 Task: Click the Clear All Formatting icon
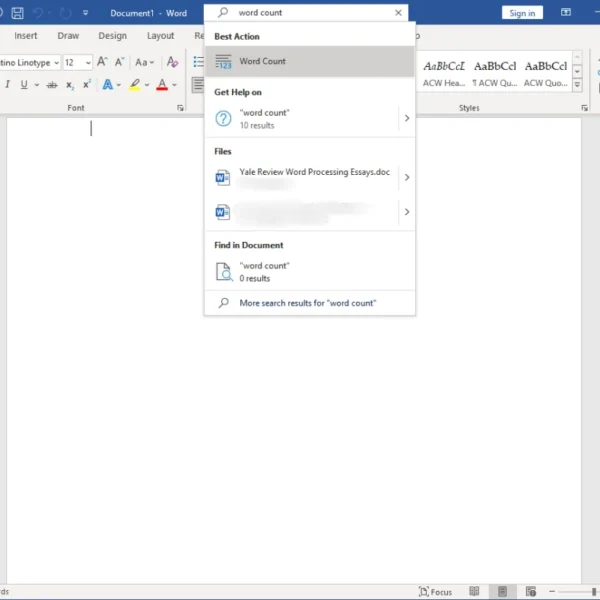(172, 62)
